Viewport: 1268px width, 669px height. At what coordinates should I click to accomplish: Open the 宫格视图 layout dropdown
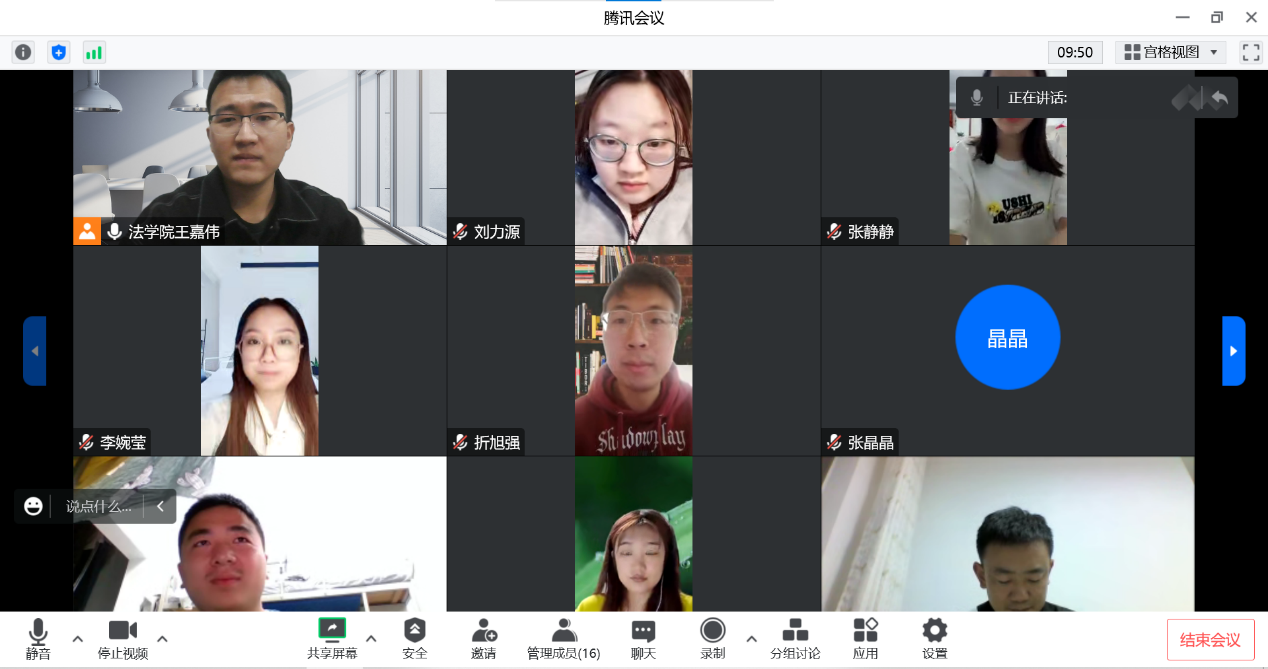[1170, 52]
